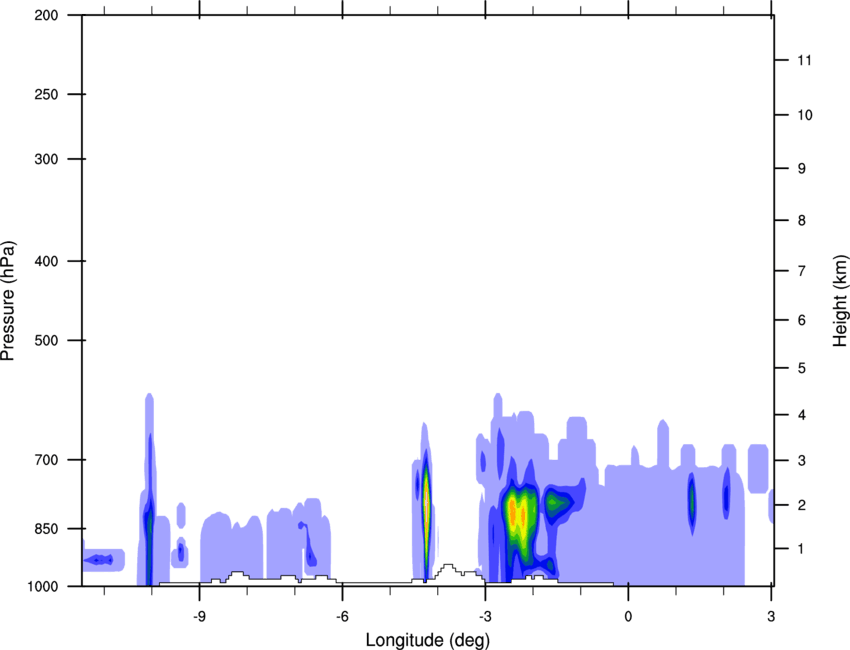The image size is (850, 650).
Task: Click the 5 km height label
Action: tap(802, 368)
